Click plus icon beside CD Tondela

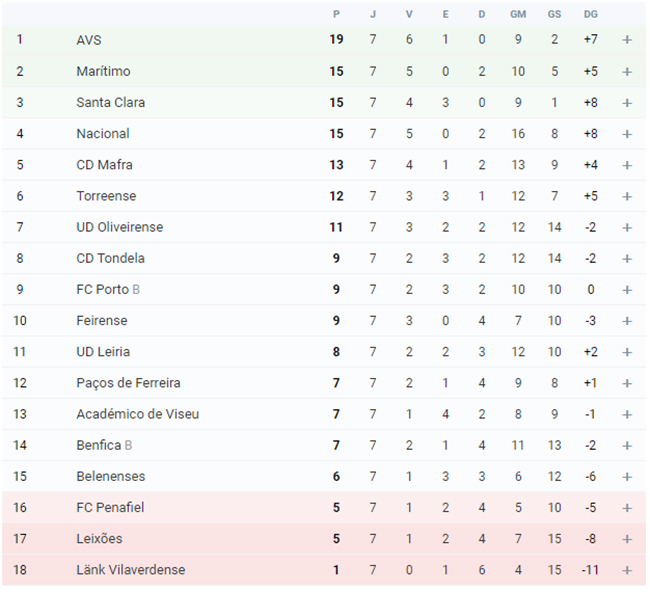click(627, 259)
